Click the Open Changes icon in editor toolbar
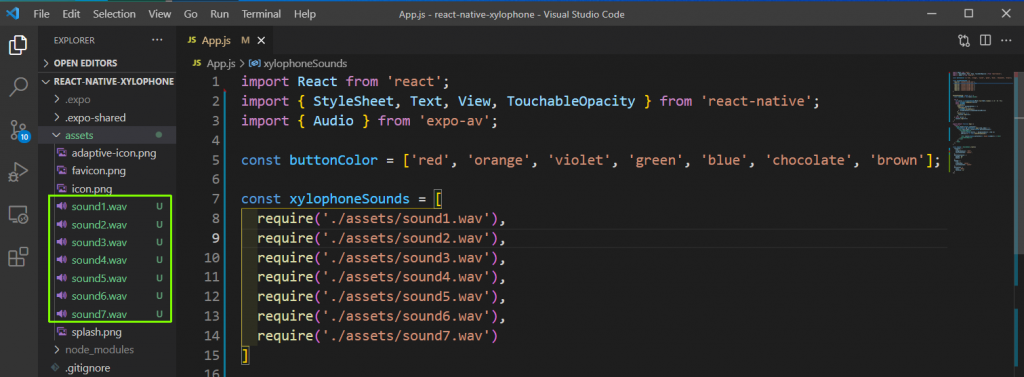1024x377 pixels. tap(964, 41)
